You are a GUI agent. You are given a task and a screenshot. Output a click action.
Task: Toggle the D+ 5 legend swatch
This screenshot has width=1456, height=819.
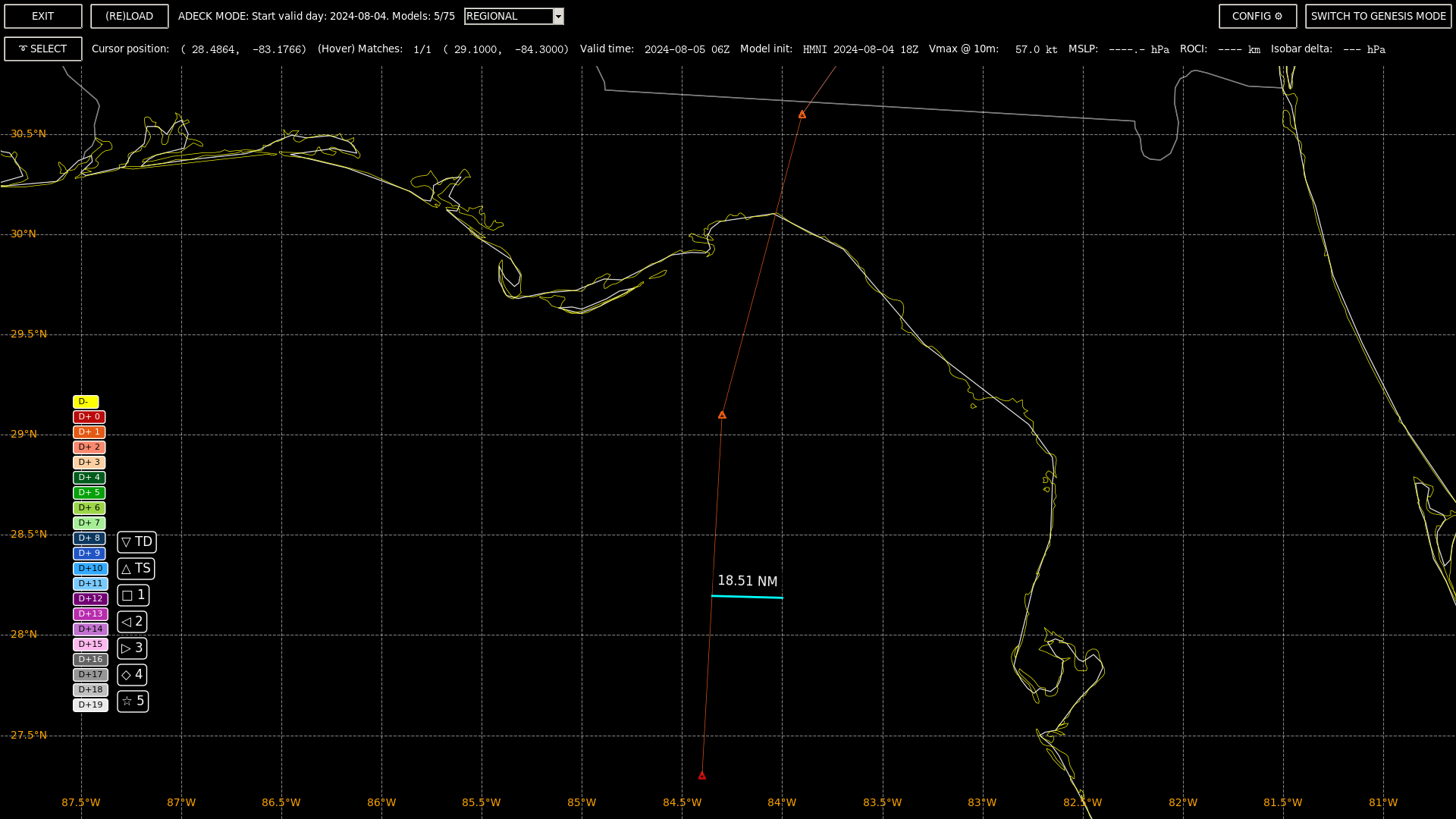tap(89, 493)
